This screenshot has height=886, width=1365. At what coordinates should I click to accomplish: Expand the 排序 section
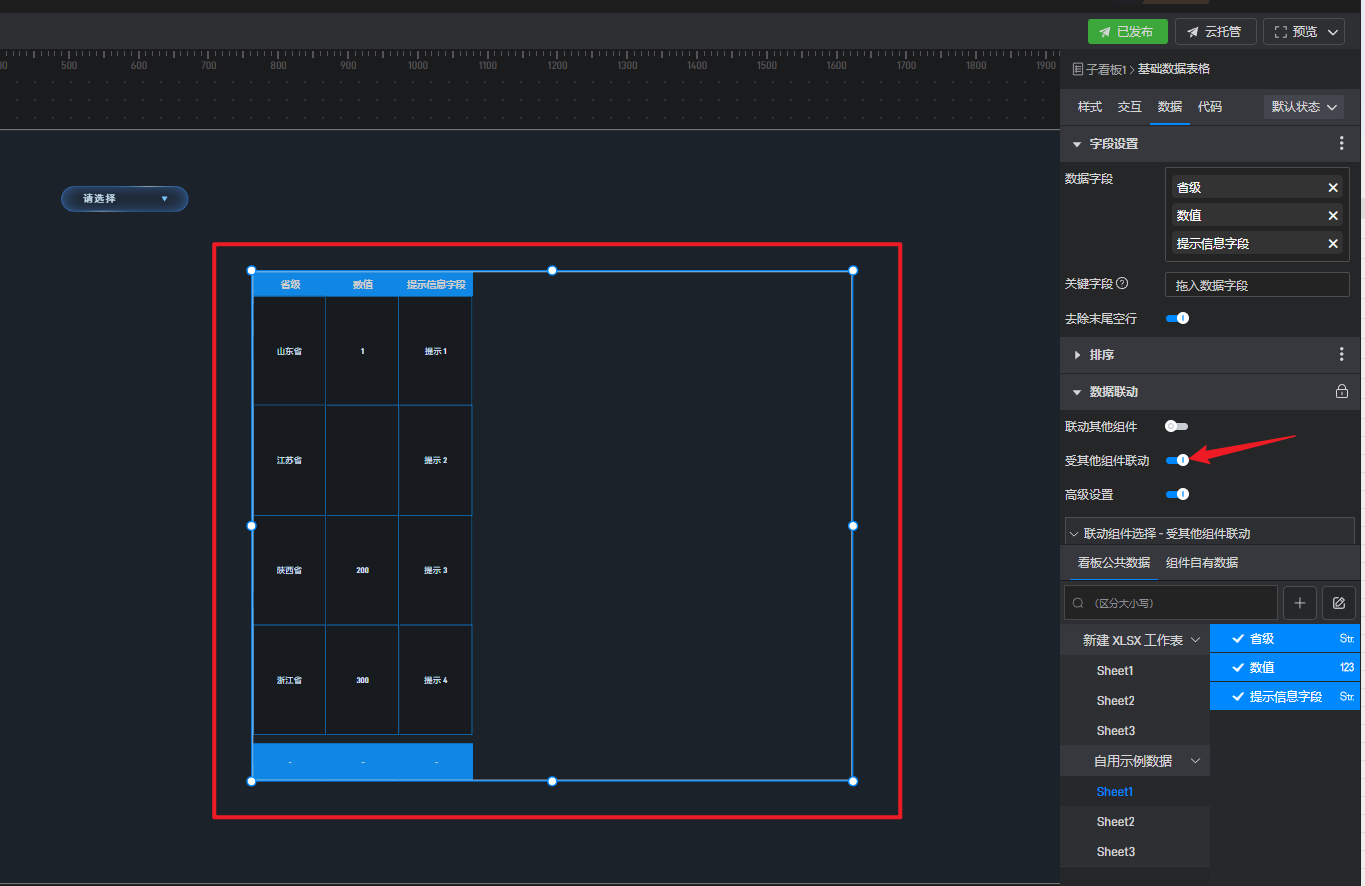click(1077, 355)
